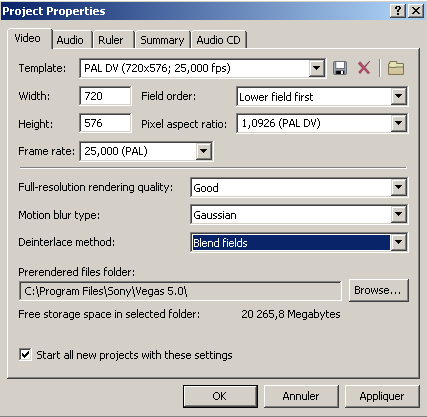Open Deinterlace method dropdown arrow
Image resolution: width=427 pixels, height=417 pixels.
tap(399, 242)
